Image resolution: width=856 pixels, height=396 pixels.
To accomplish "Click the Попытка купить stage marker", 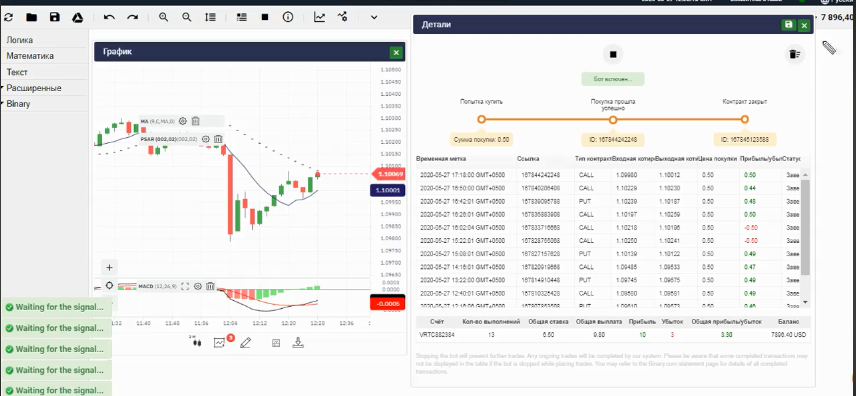I will tap(481, 119).
